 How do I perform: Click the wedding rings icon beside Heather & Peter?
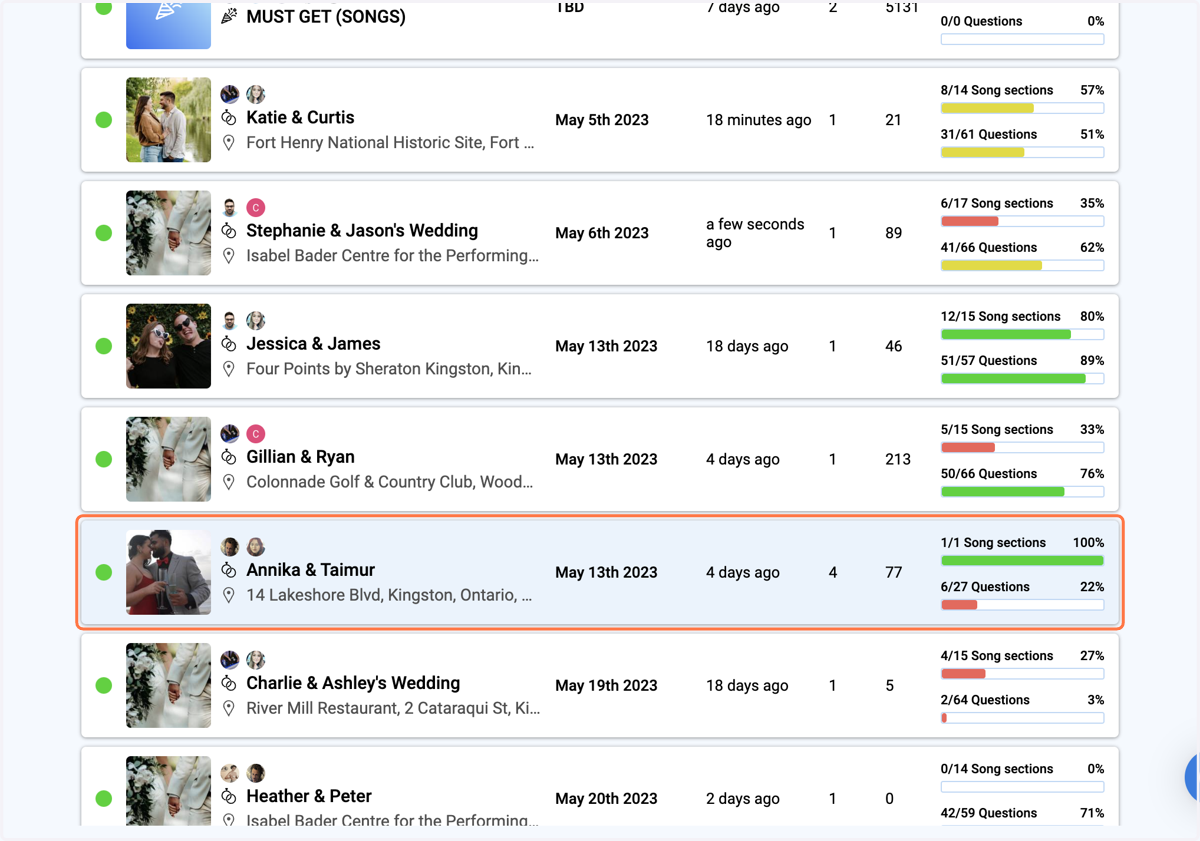tap(229, 796)
